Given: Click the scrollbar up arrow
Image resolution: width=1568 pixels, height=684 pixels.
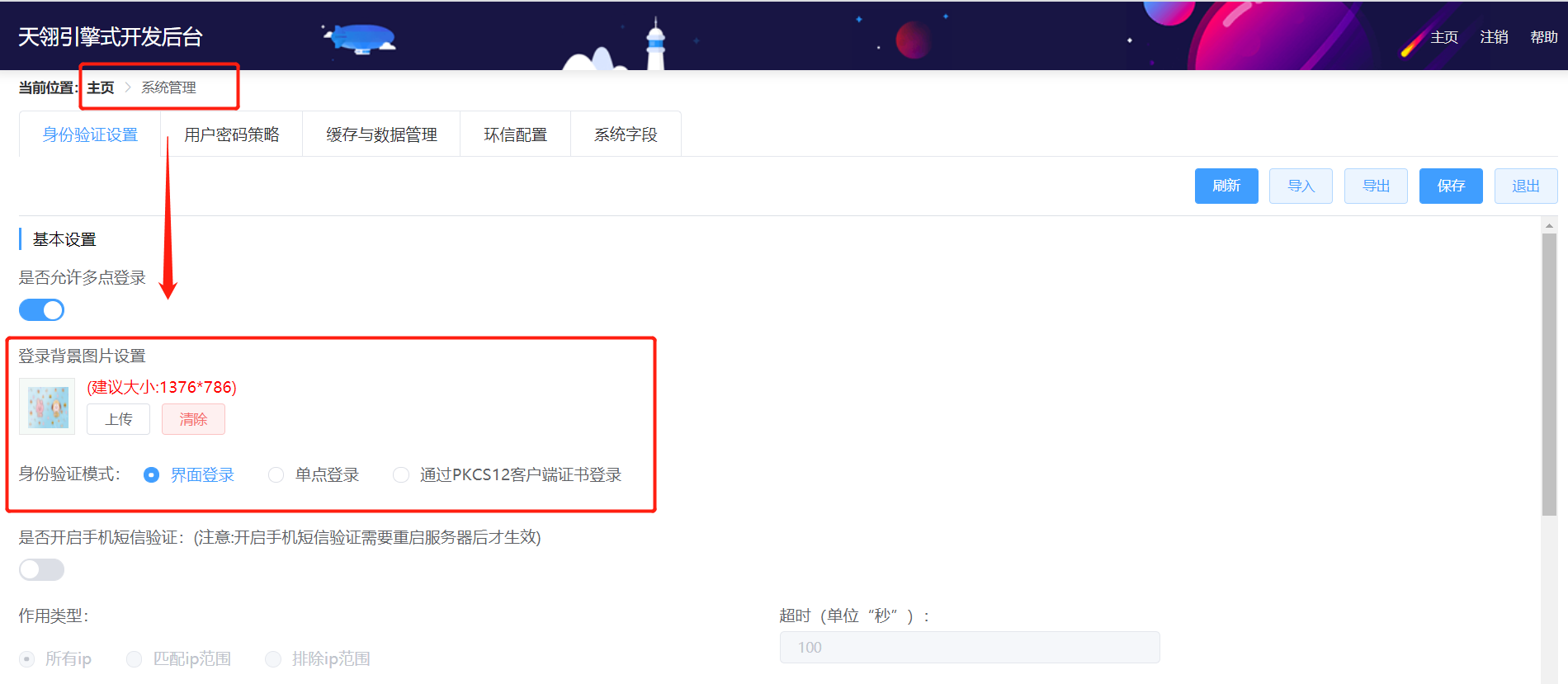Looking at the screenshot, I should coord(1549,225).
